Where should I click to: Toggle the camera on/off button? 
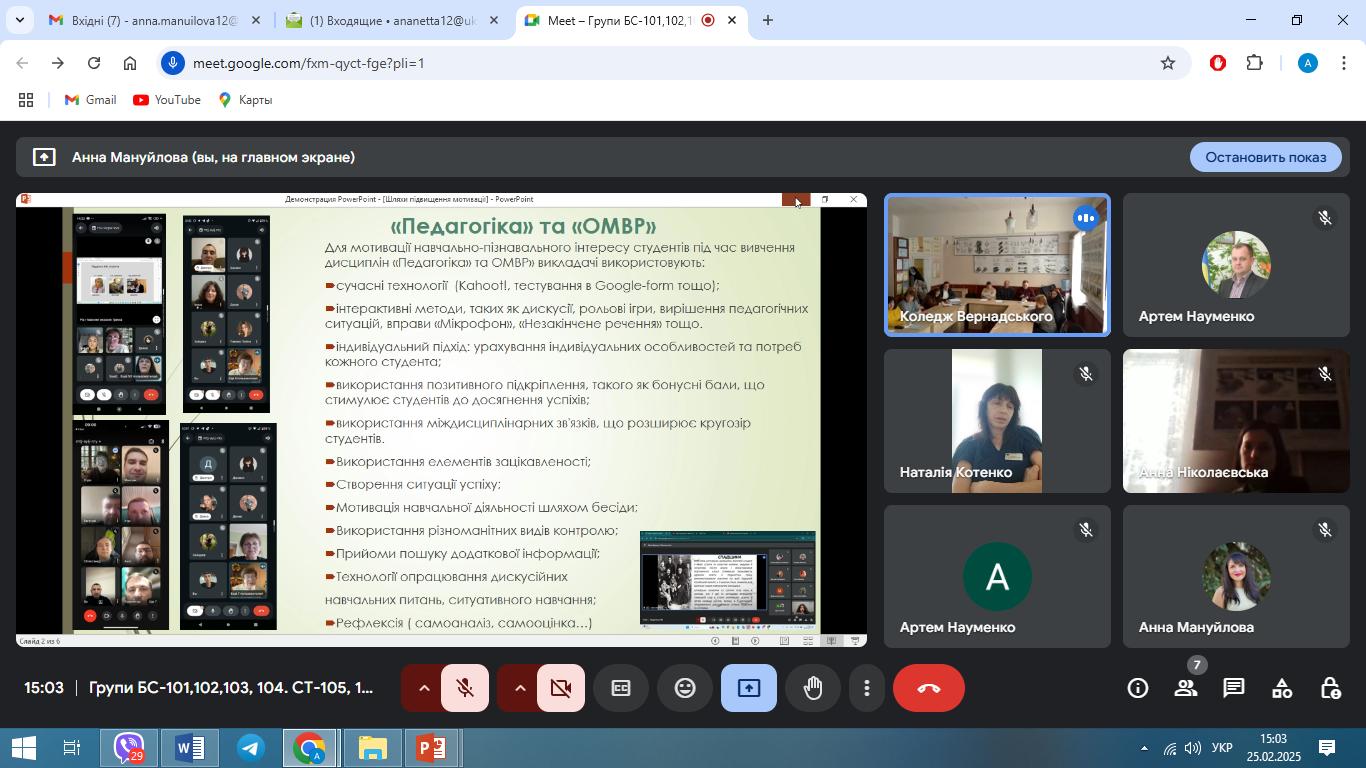click(561, 688)
